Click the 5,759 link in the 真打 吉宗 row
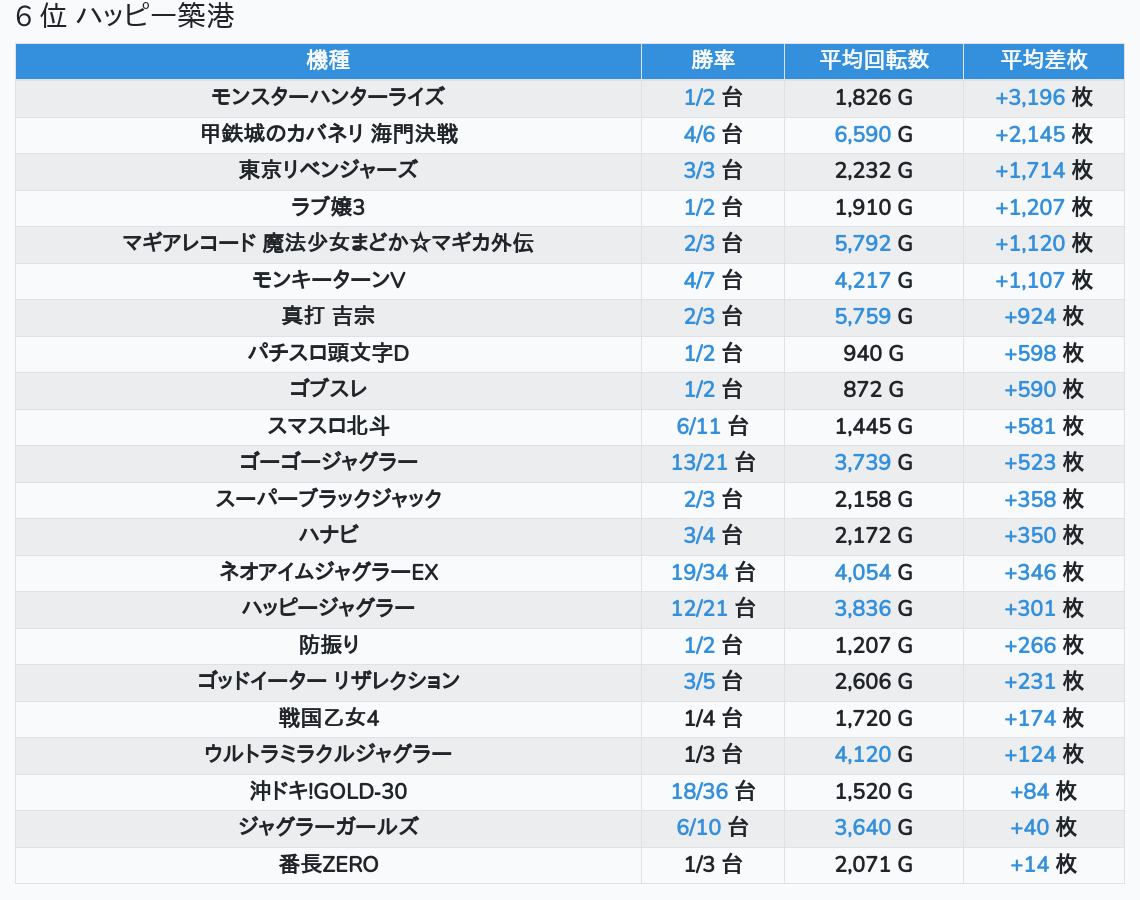The image size is (1140, 900). (x=862, y=317)
